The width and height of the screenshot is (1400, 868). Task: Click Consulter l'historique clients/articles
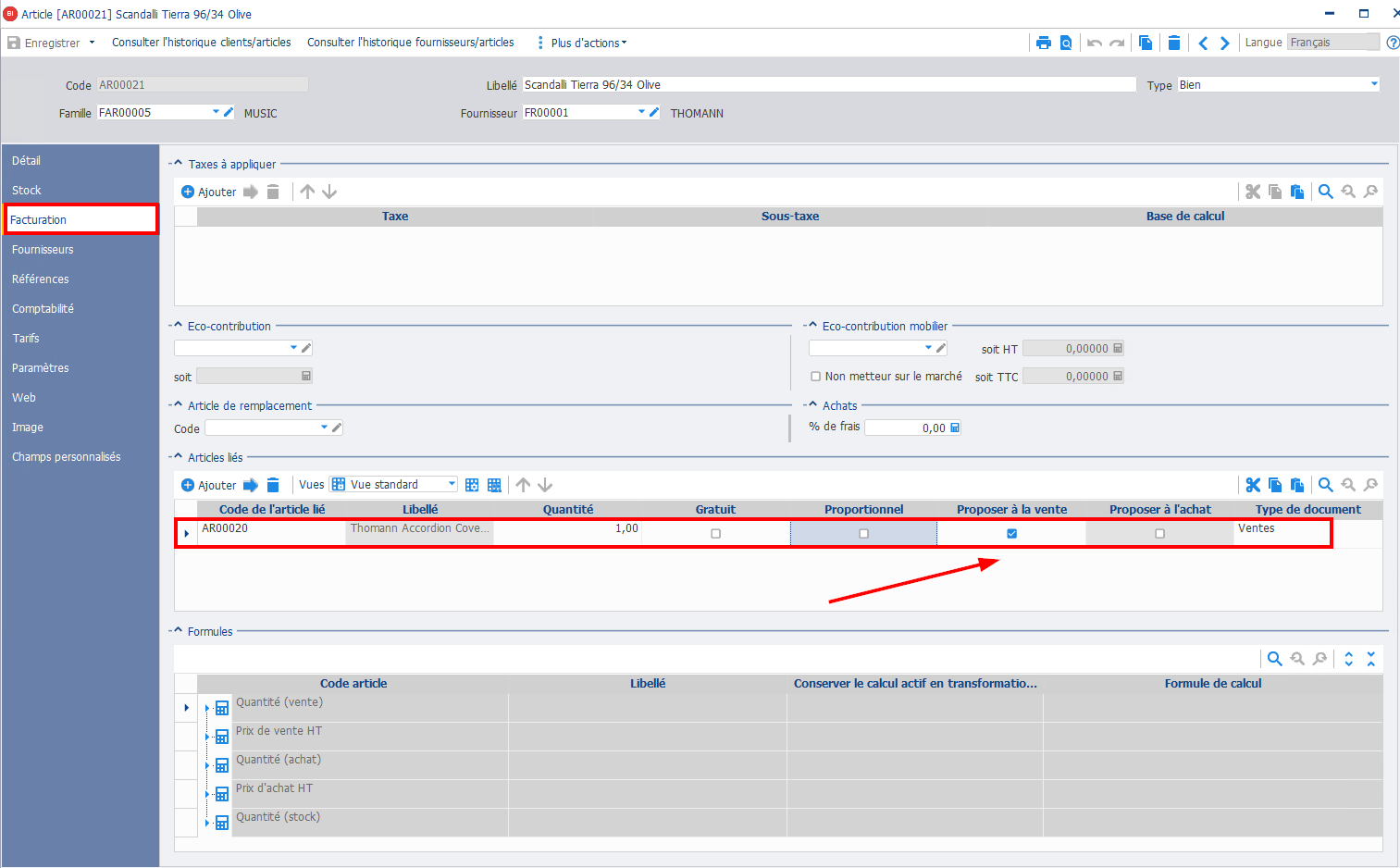[202, 43]
